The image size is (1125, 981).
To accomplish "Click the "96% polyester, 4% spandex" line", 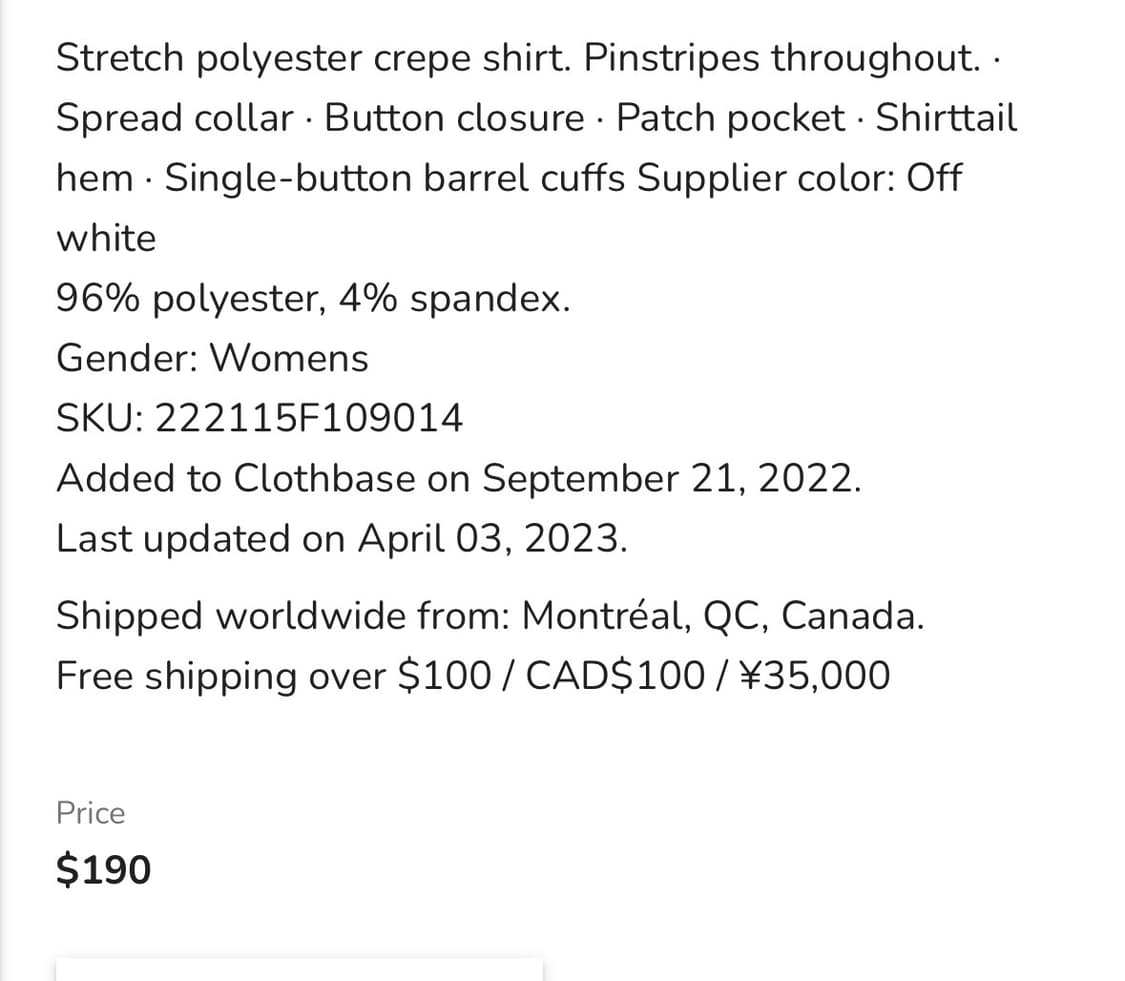I will [313, 298].
